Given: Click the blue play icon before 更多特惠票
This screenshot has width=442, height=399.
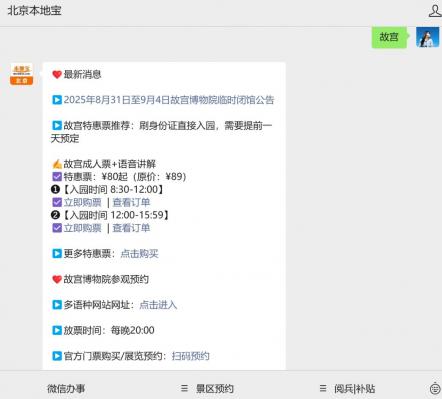Looking at the screenshot, I should tap(57, 254).
